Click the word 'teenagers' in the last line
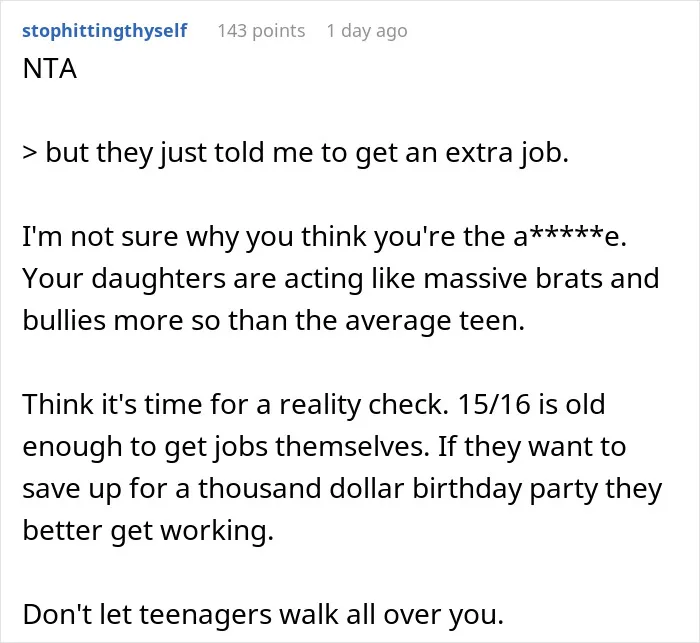 (x=204, y=615)
